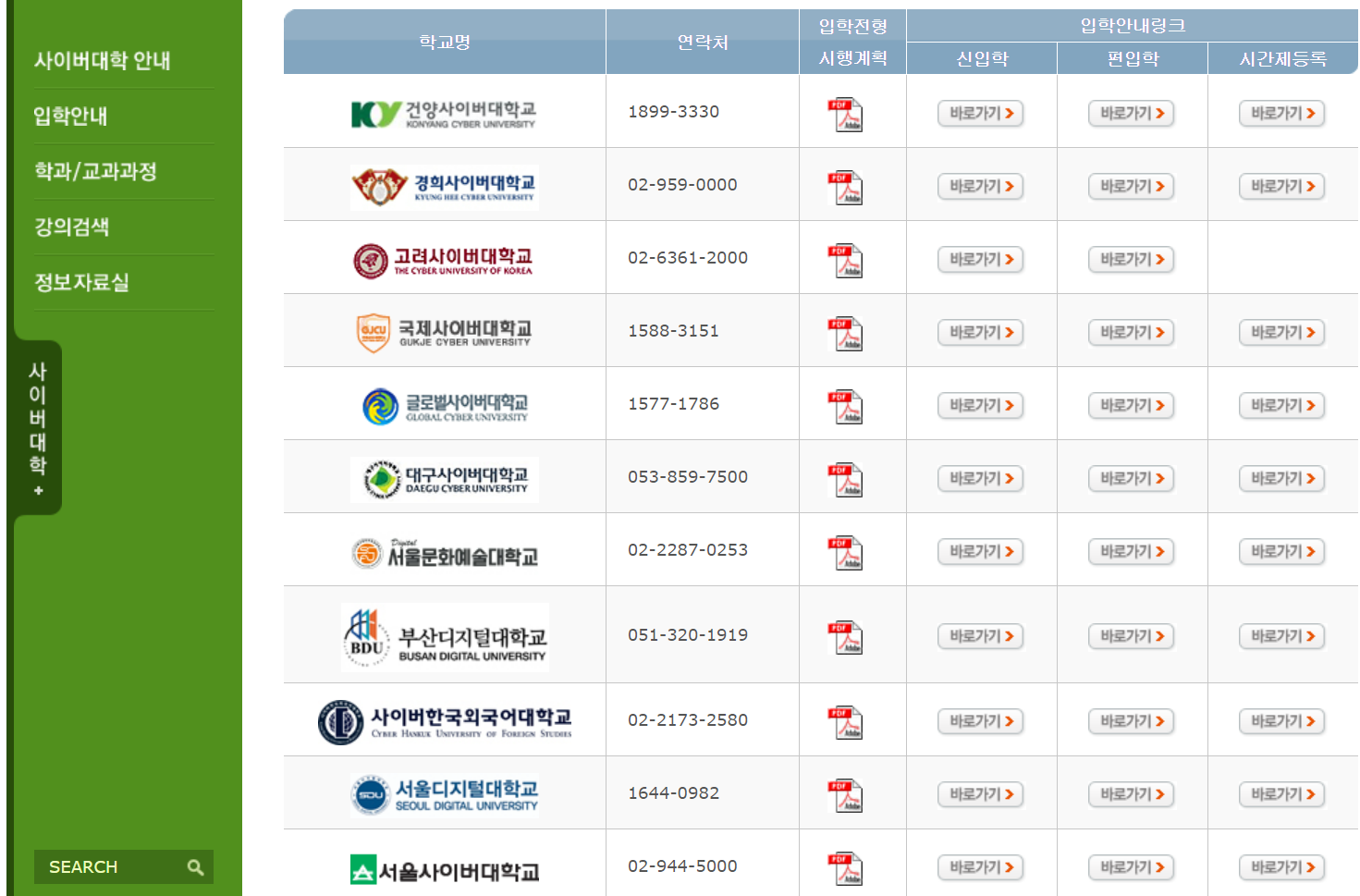Click 서울사이버대학교 logo

(x=445, y=870)
